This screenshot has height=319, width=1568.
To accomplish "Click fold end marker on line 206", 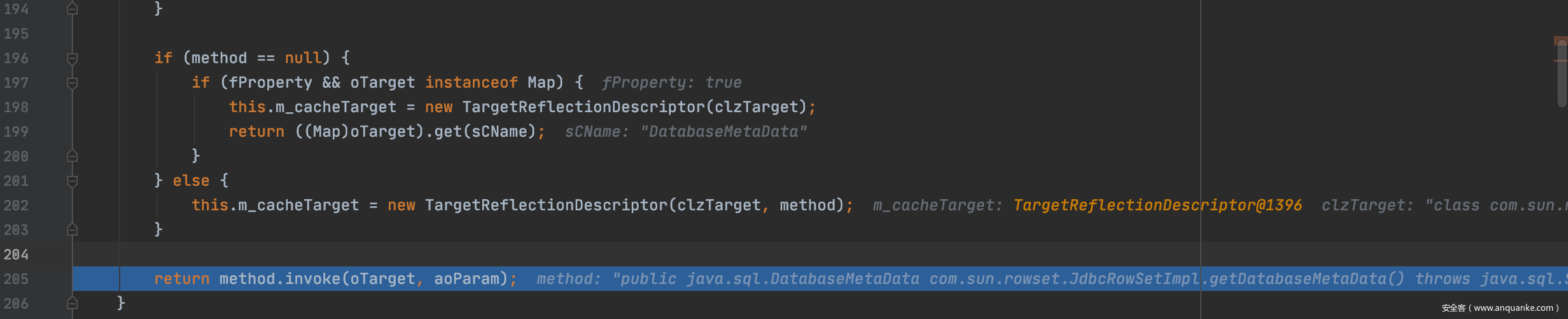I will coord(72,303).
